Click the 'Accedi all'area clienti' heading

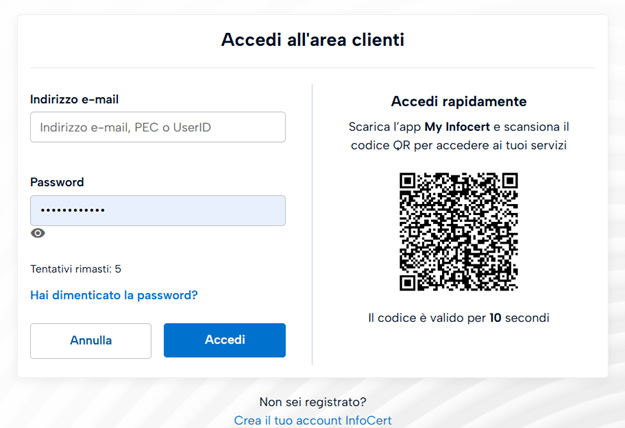(x=312, y=40)
